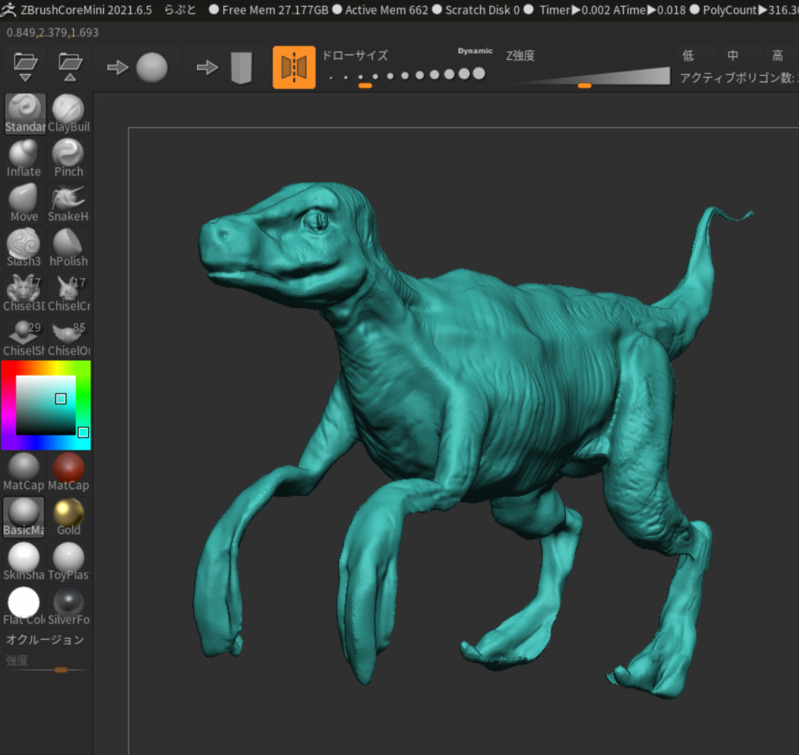This screenshot has height=755, width=799.
Task: Open file with down-arrow folder icon
Action: tap(25, 67)
